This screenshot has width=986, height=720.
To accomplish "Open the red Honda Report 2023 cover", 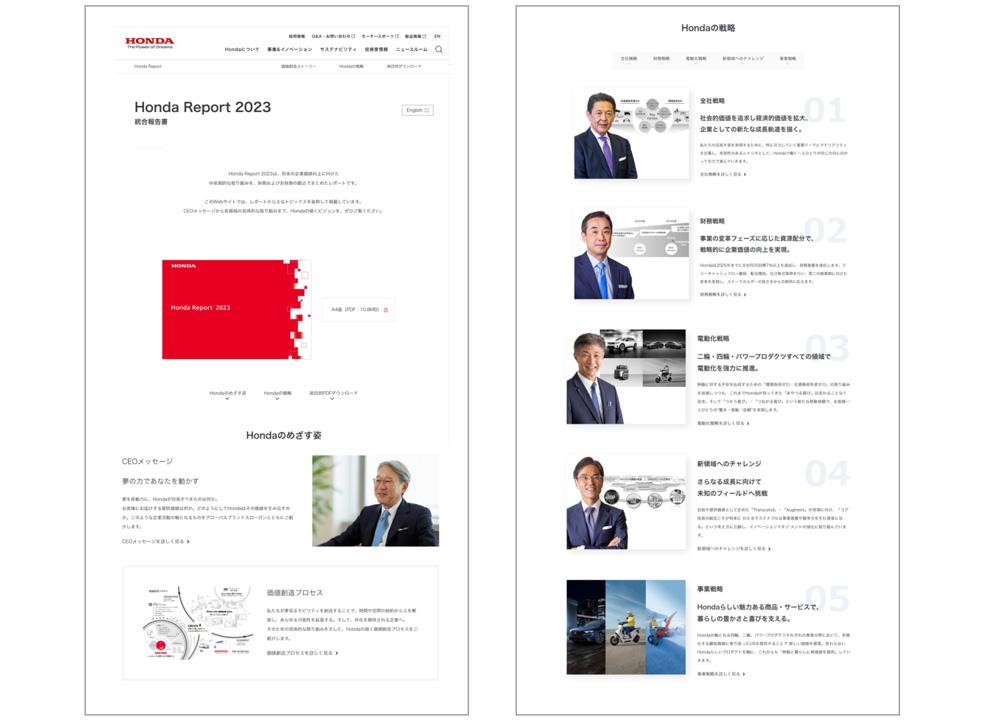I will tap(236, 309).
